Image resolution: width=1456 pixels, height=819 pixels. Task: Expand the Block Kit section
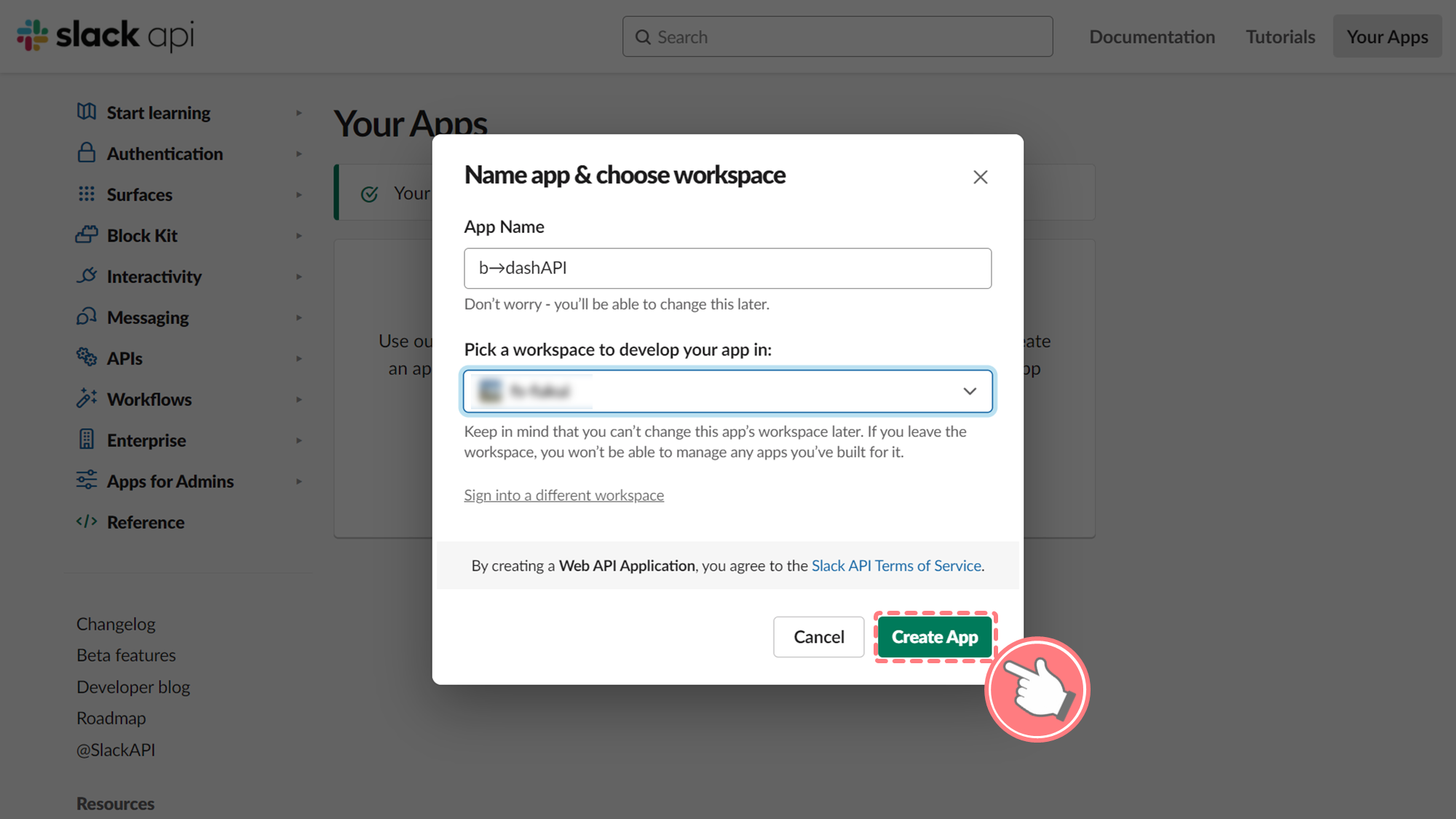tap(299, 236)
